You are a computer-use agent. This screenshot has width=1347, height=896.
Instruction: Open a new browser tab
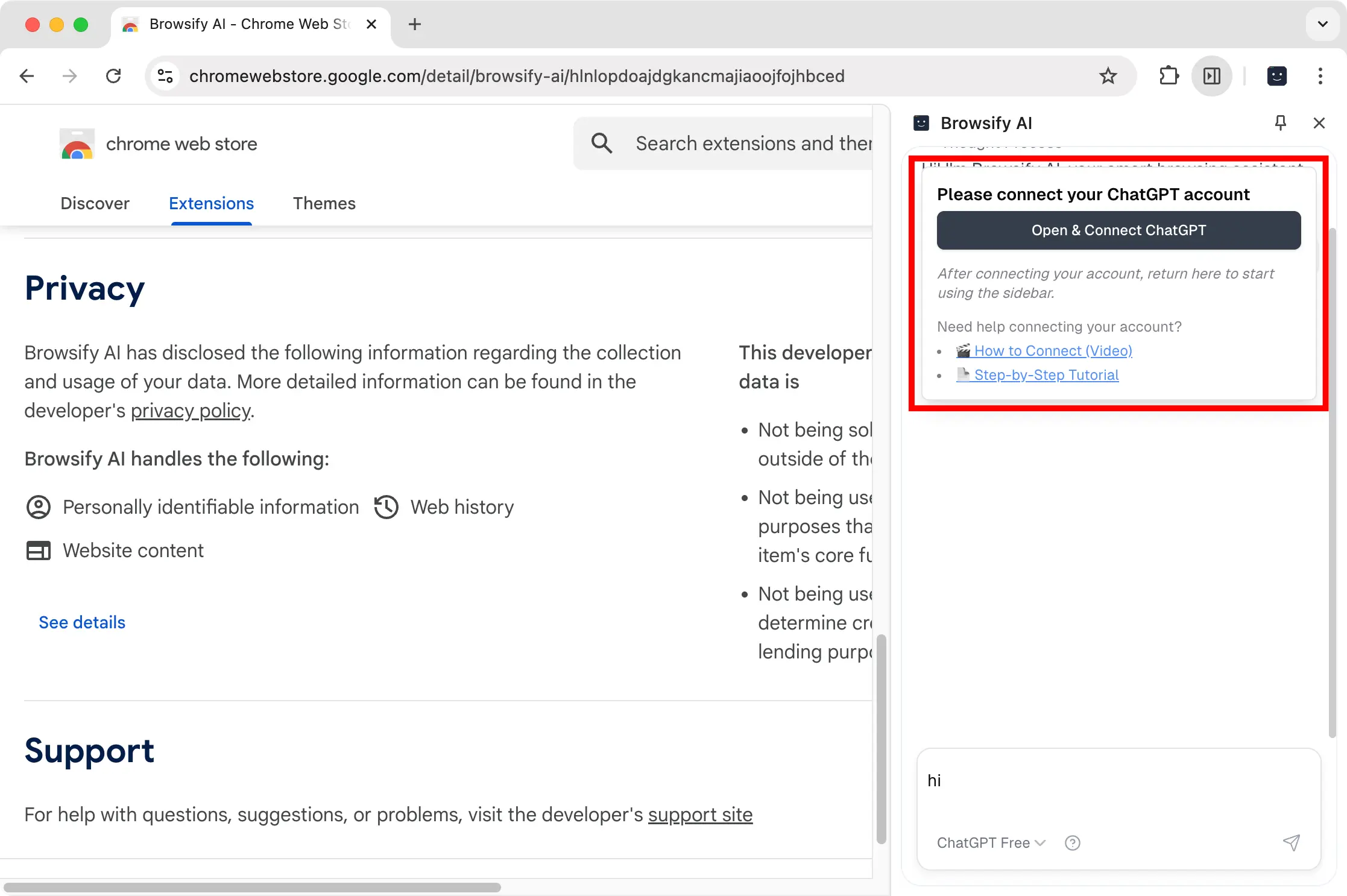[x=415, y=24]
